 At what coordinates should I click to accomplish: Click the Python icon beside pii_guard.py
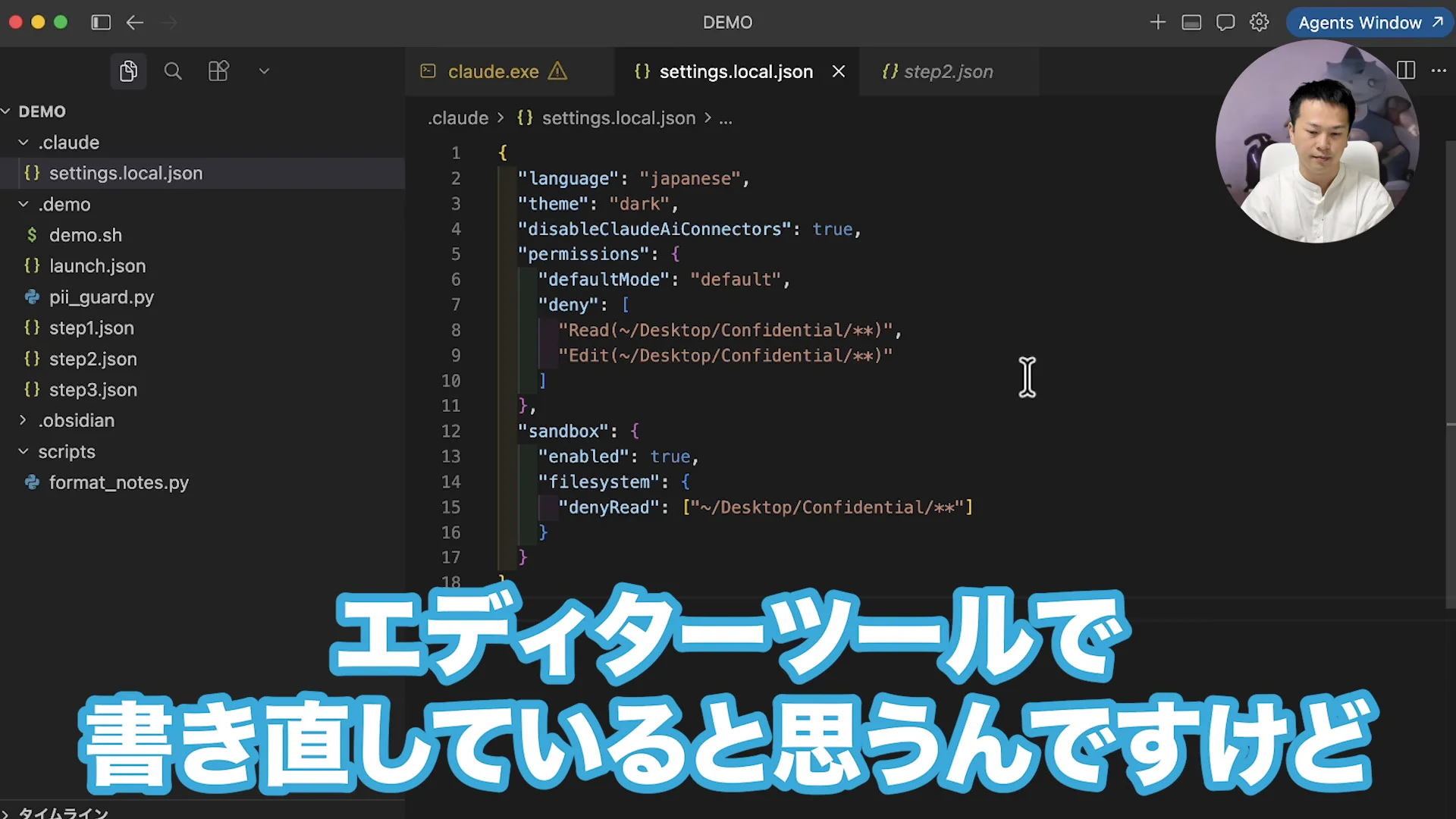pos(32,297)
